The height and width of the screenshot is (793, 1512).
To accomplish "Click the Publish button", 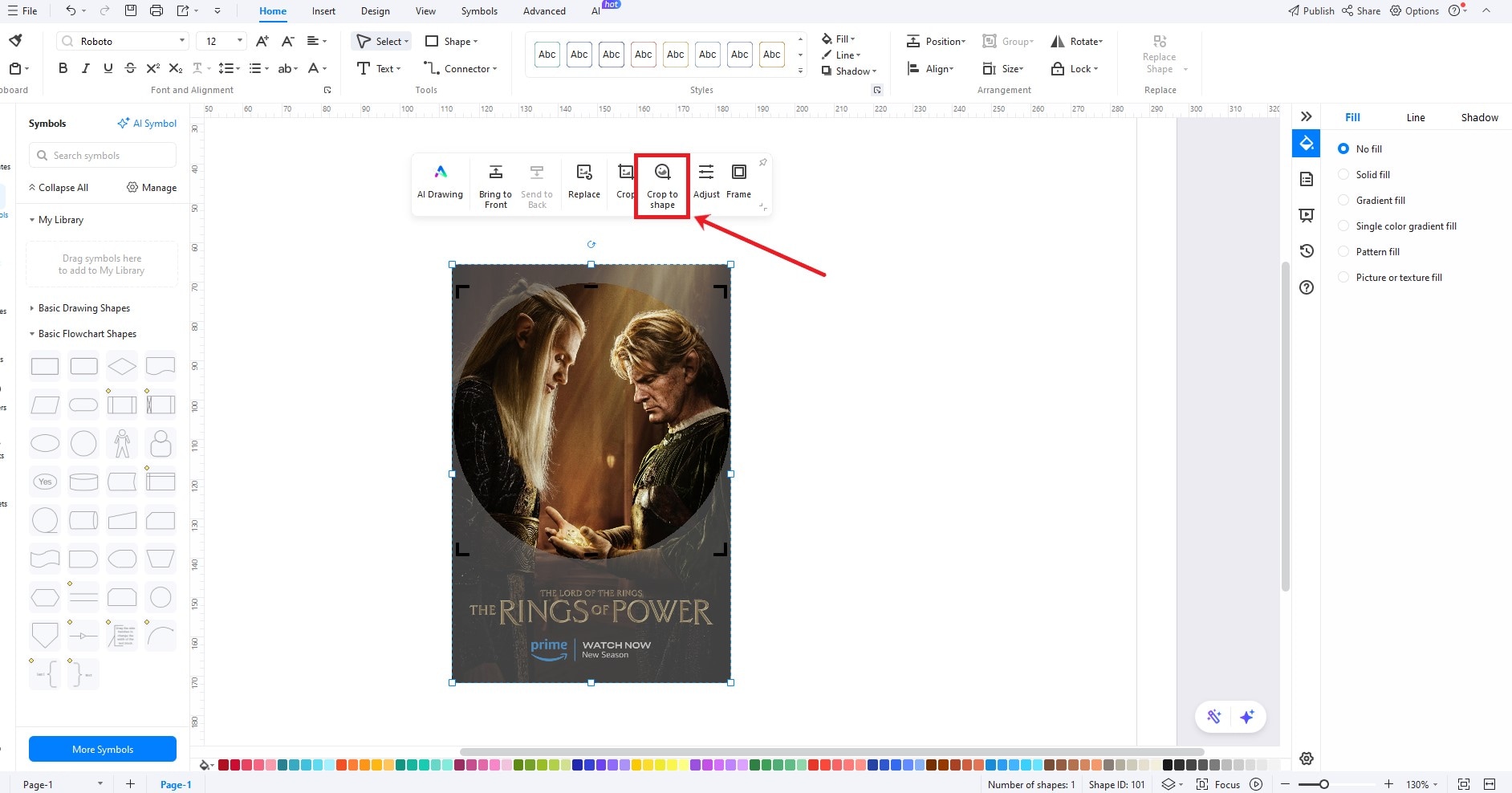I will click(x=1311, y=10).
